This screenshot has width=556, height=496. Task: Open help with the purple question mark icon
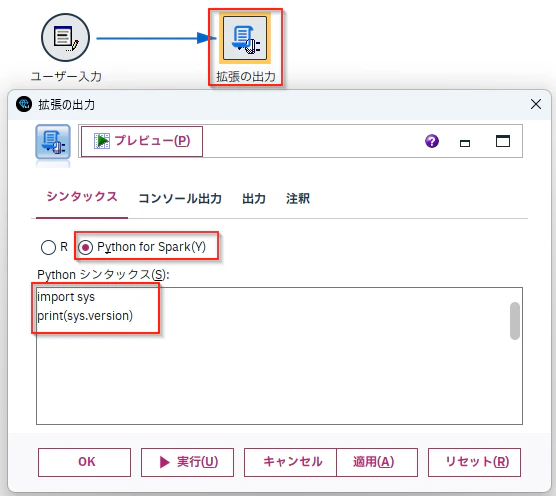coord(432,141)
